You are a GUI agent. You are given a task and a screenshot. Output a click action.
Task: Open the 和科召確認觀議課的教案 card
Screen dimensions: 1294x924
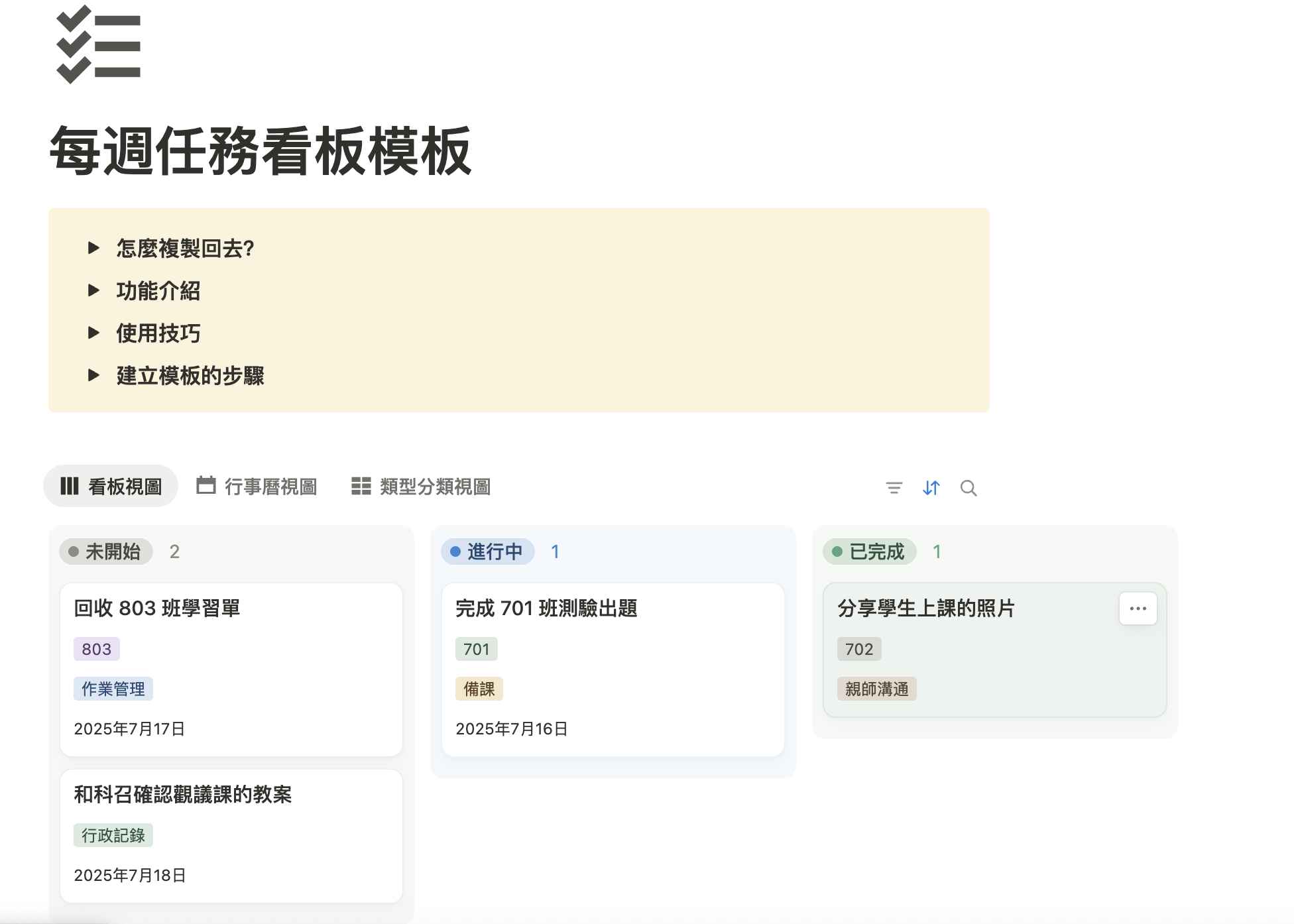coord(183,794)
